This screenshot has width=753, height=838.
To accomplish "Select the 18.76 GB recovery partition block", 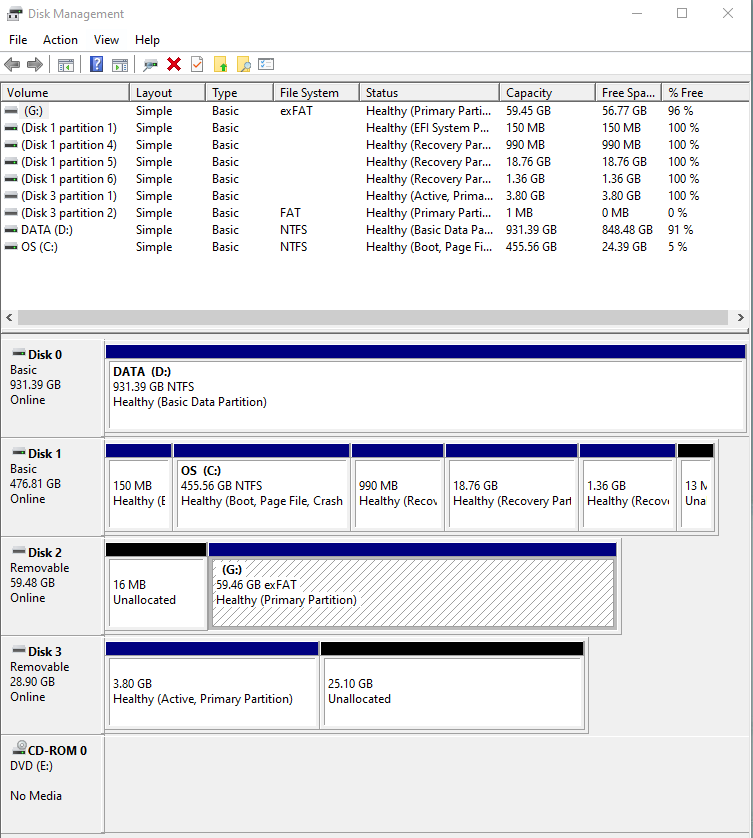I will pyautogui.click(x=512, y=487).
